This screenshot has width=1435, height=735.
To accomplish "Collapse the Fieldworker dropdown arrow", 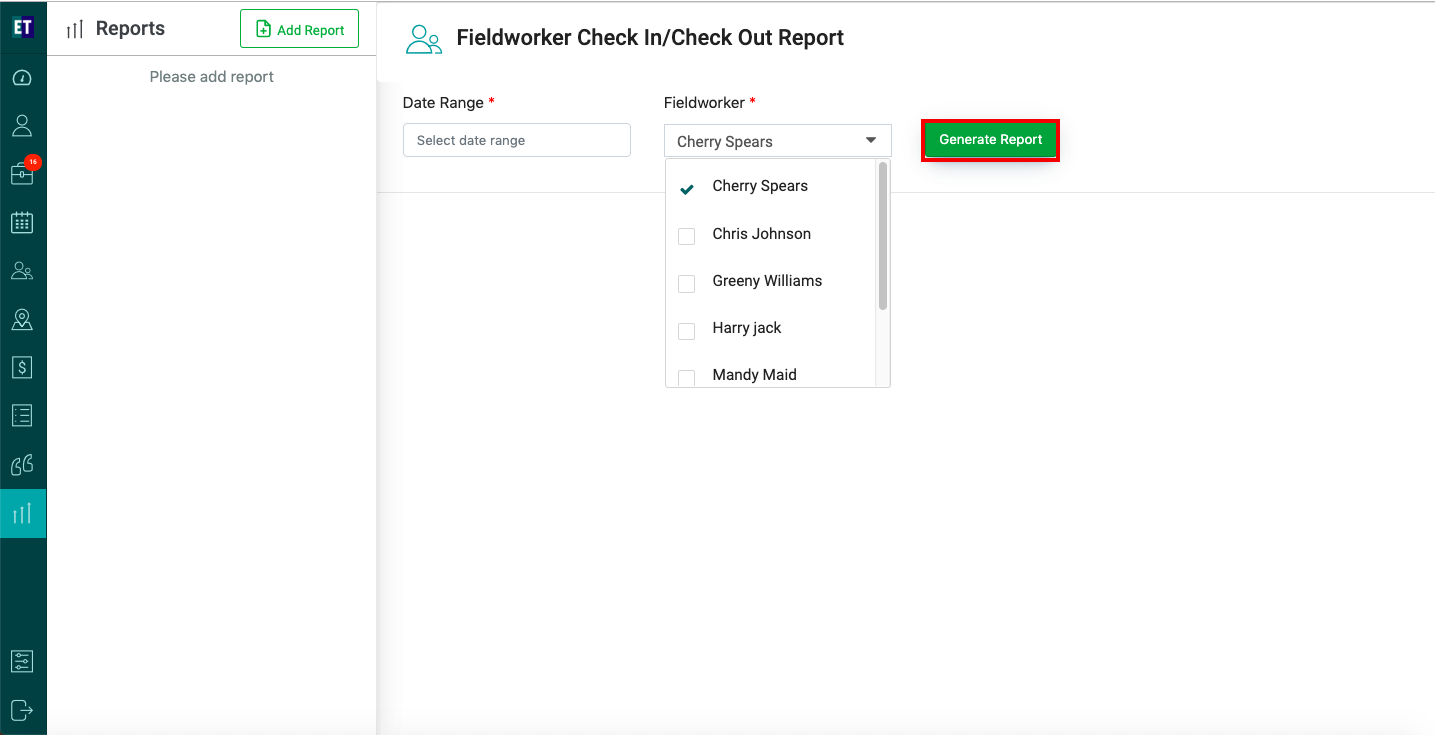I will pos(871,140).
